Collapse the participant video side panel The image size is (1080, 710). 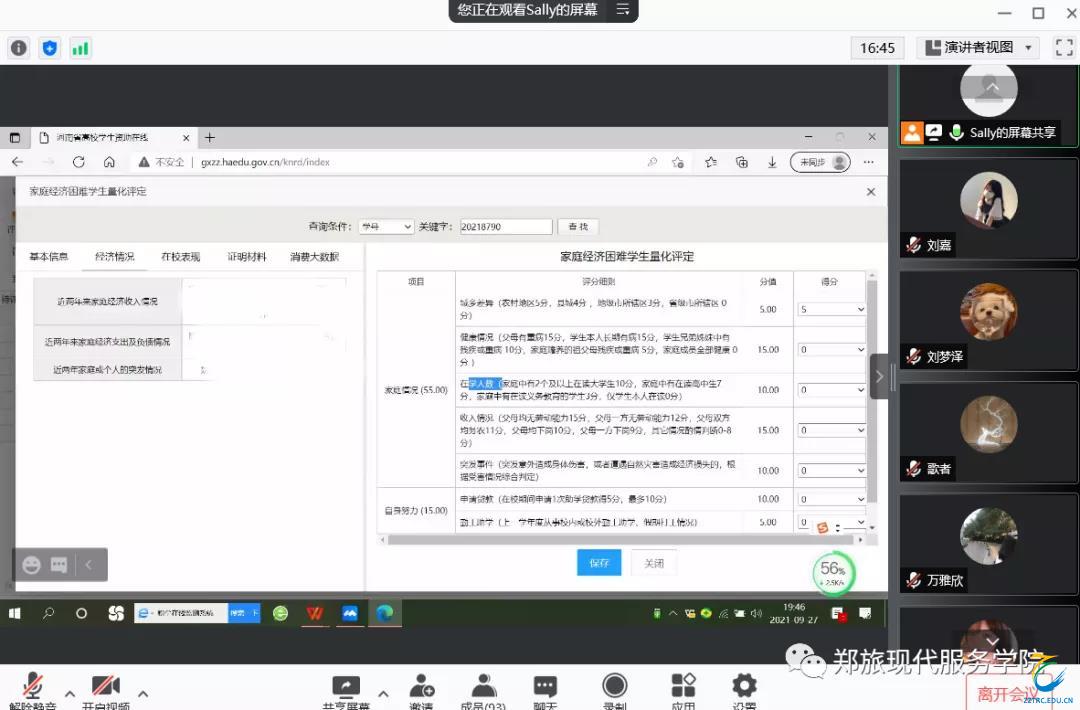coord(879,376)
